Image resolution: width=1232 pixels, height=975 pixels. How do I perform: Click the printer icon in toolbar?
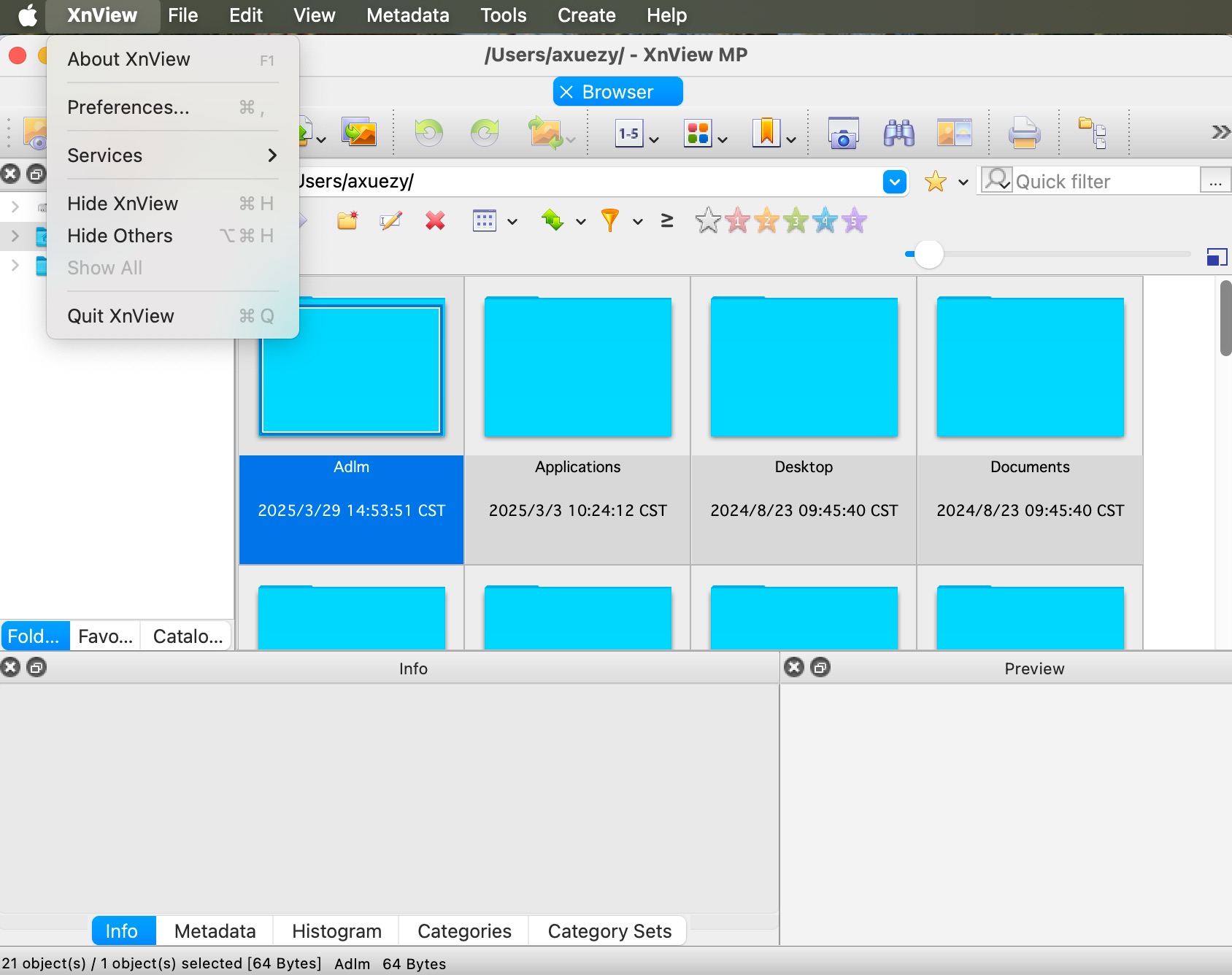tap(1024, 134)
